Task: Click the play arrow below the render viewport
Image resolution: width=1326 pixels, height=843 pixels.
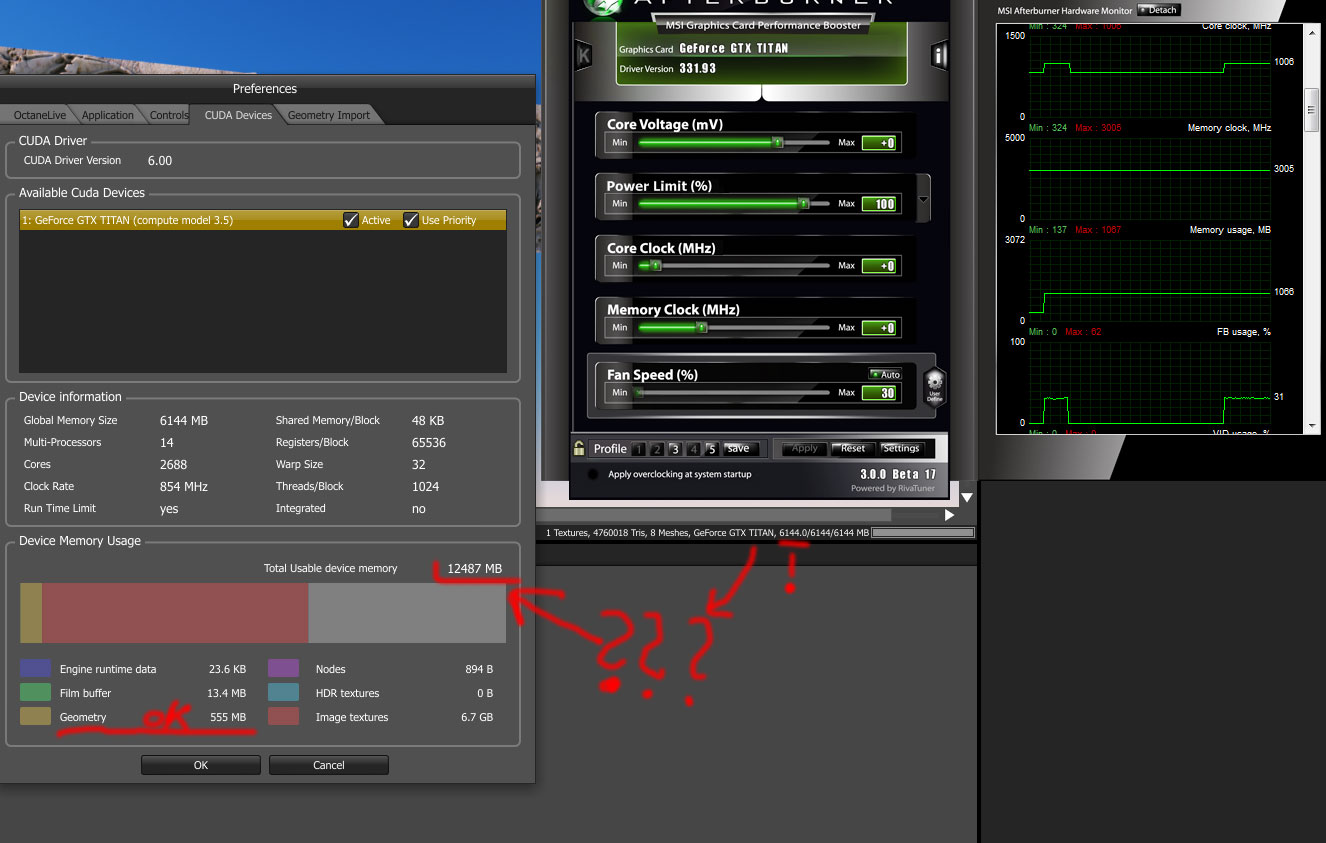Action: (950, 515)
